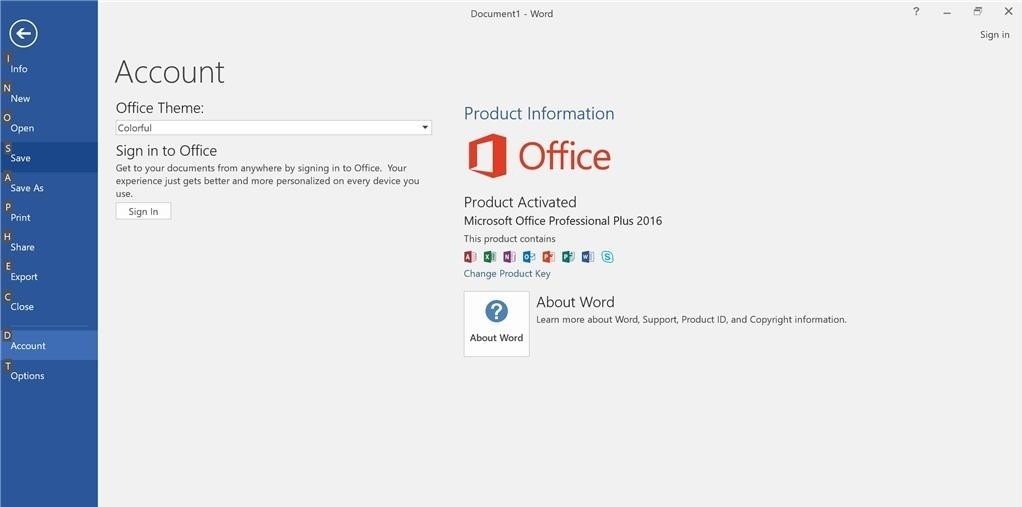Select Close in the left sidebar
Image resolution: width=1022 pixels, height=507 pixels.
pyautogui.click(x=49, y=306)
